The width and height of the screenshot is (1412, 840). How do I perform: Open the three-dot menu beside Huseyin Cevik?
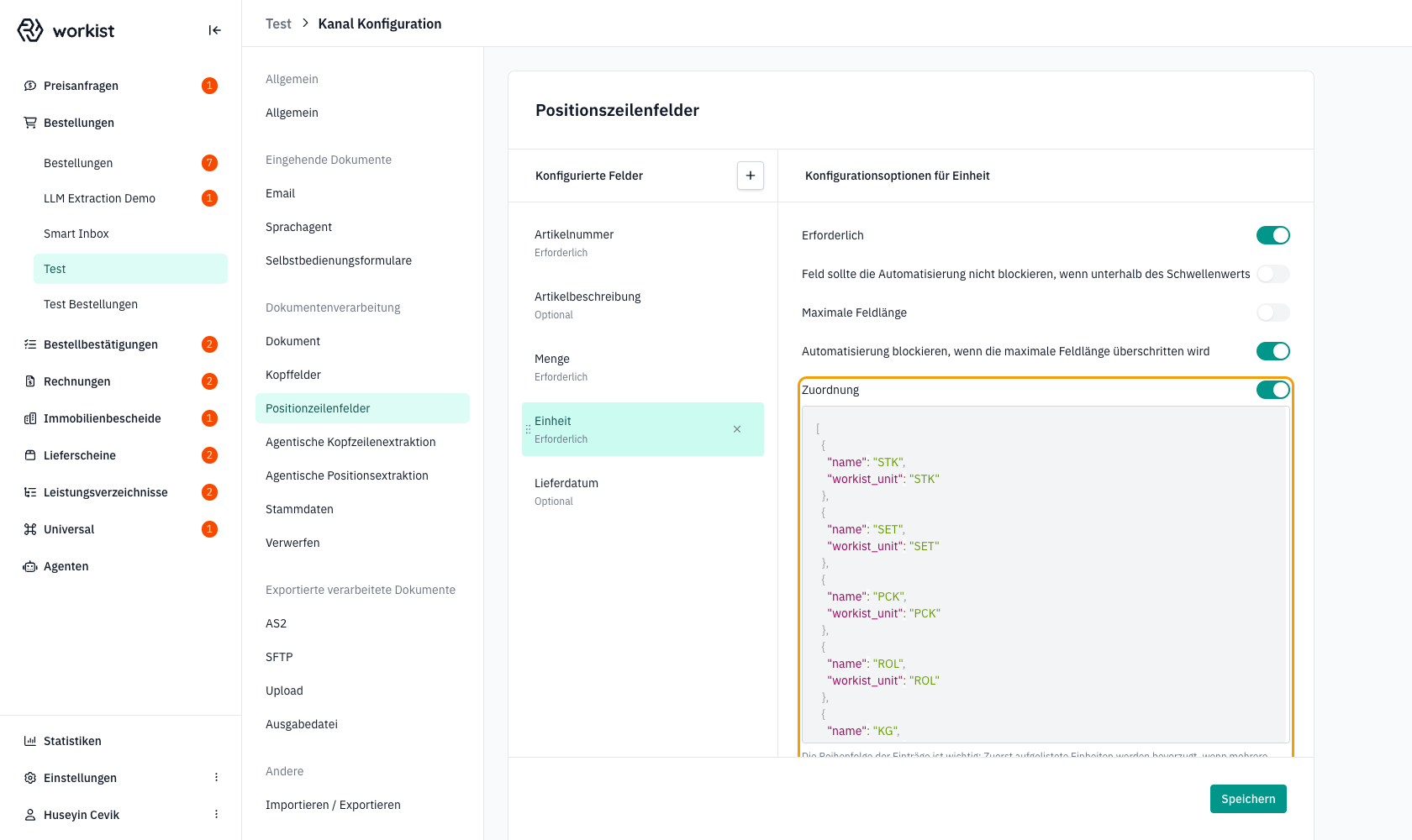point(216,815)
